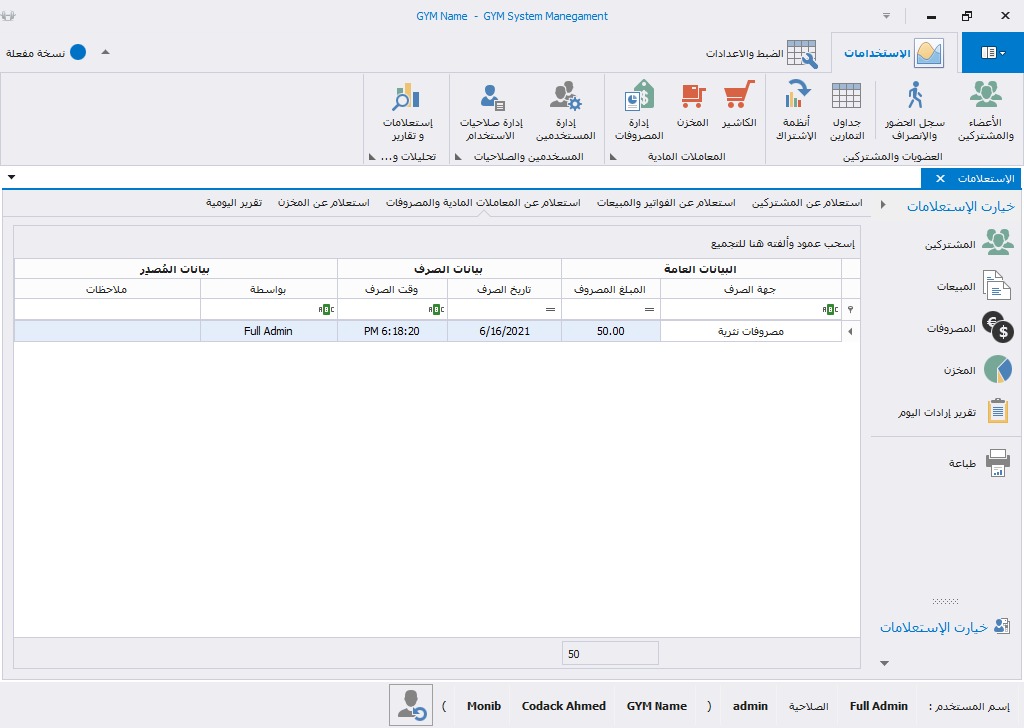The height and width of the screenshot is (728, 1024).
Task: Select المشتركين in side query options
Action: point(968,244)
